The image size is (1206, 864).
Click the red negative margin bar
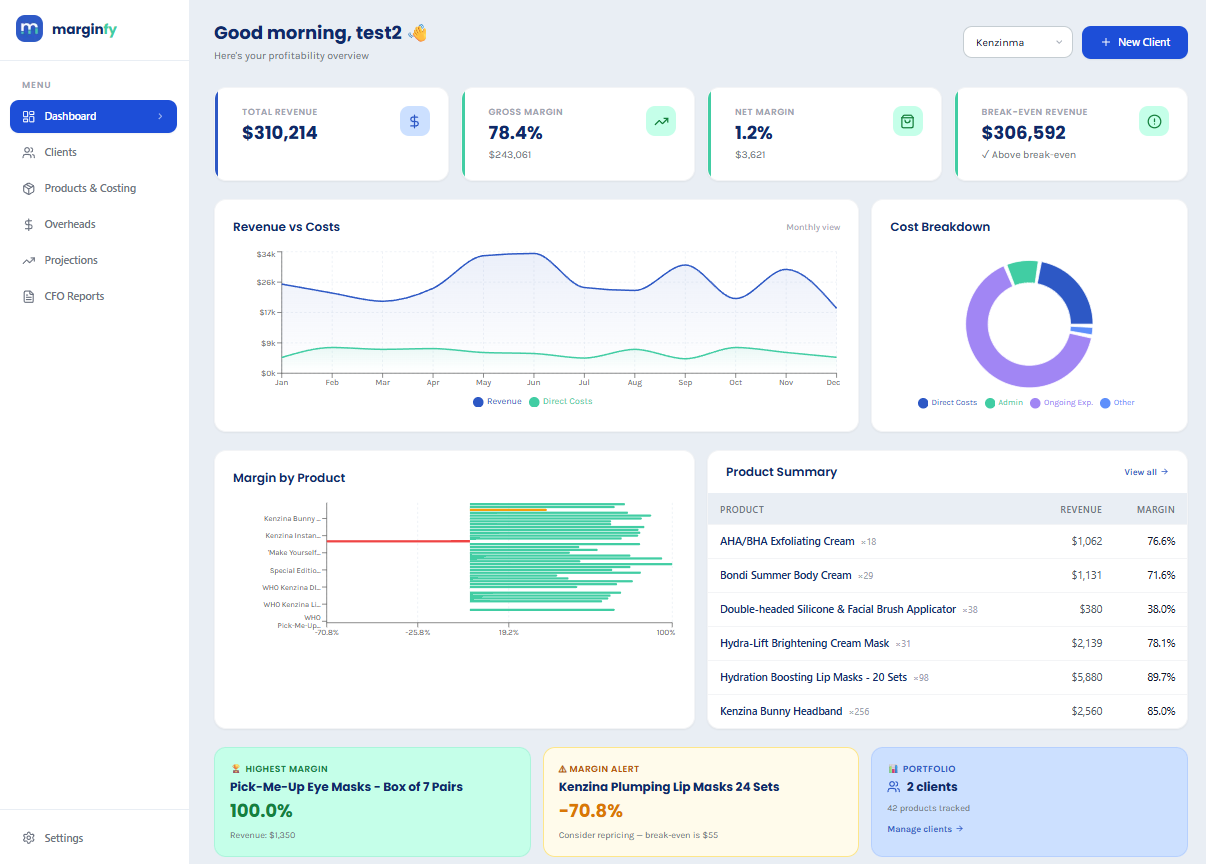pos(398,541)
